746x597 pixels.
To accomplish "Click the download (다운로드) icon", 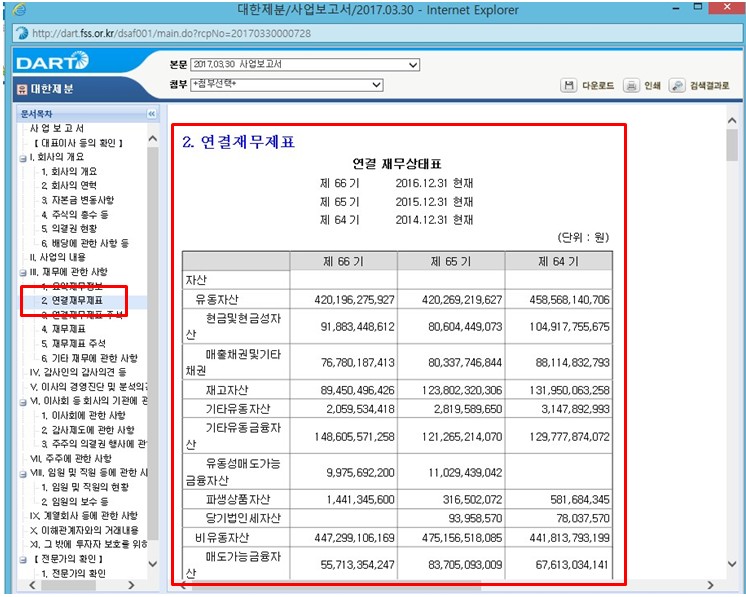I will point(569,86).
